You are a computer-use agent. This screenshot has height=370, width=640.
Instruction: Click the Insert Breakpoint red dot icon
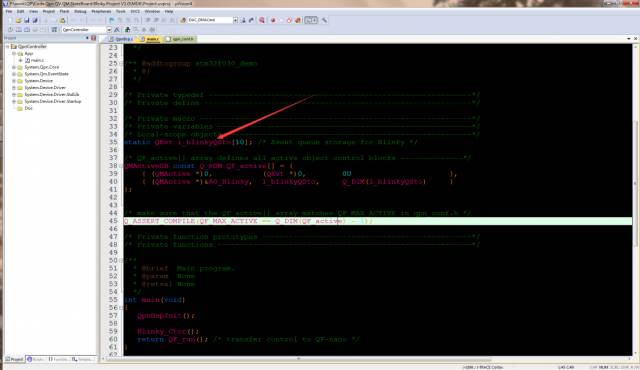point(273,20)
